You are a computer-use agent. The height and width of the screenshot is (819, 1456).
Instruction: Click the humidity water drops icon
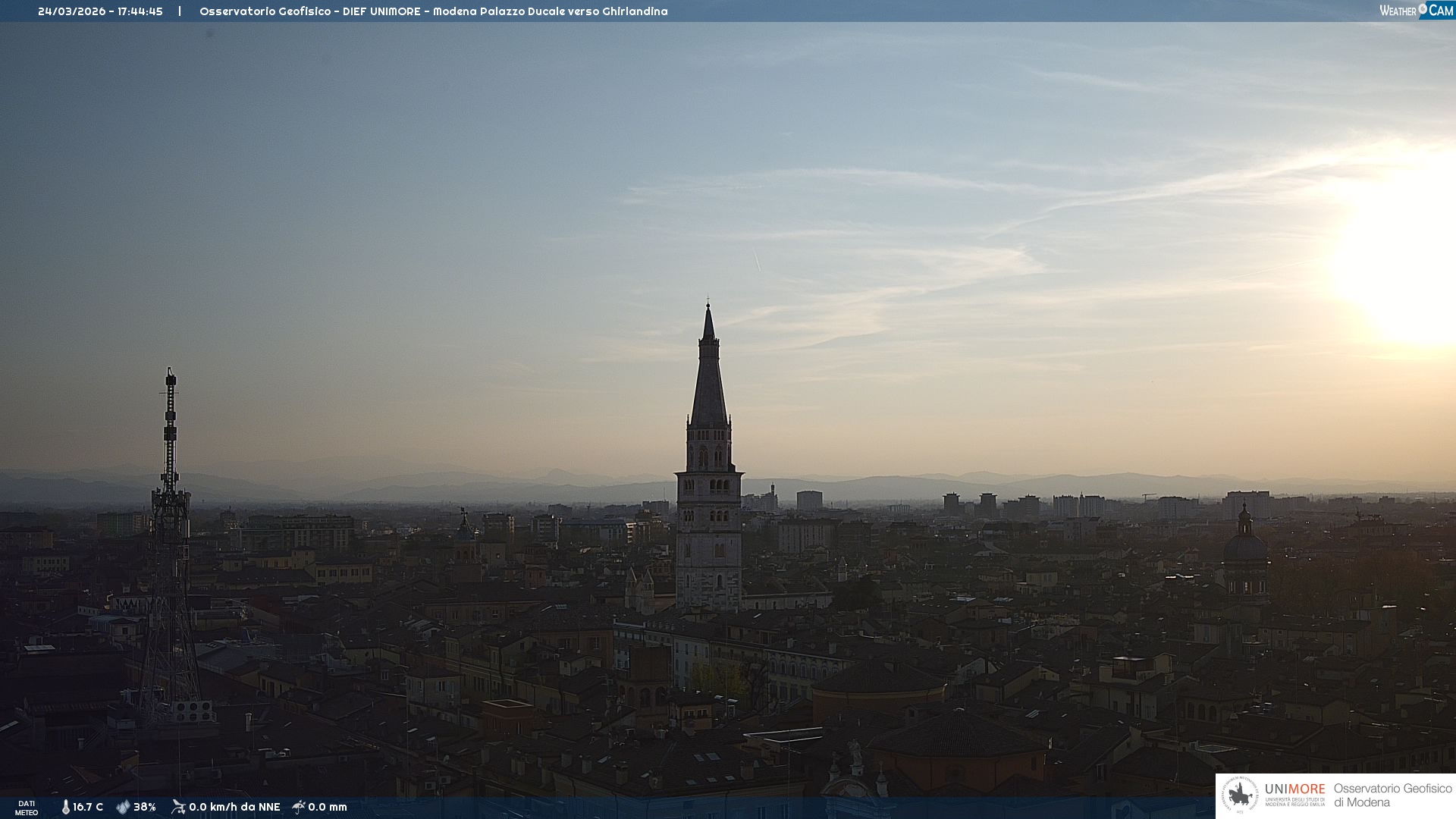click(123, 807)
